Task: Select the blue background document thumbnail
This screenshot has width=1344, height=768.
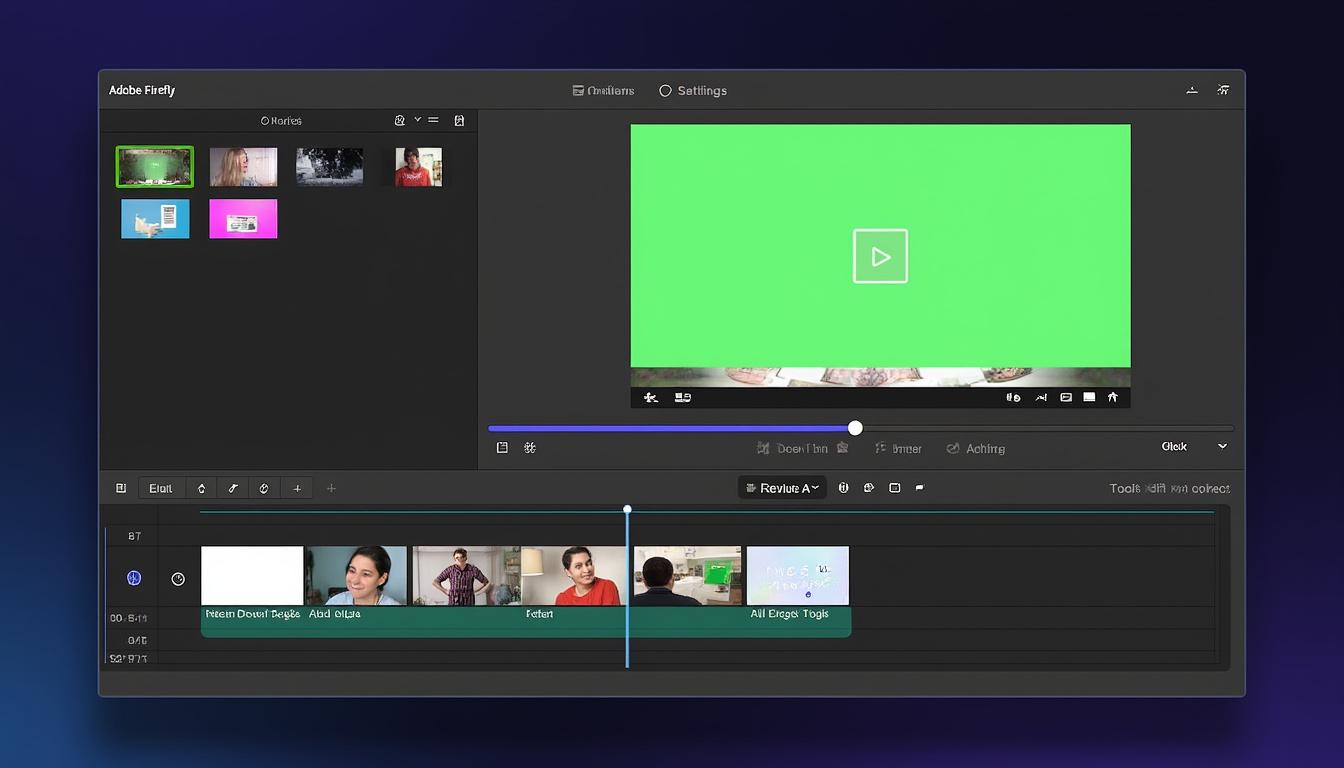Action: tap(155, 218)
